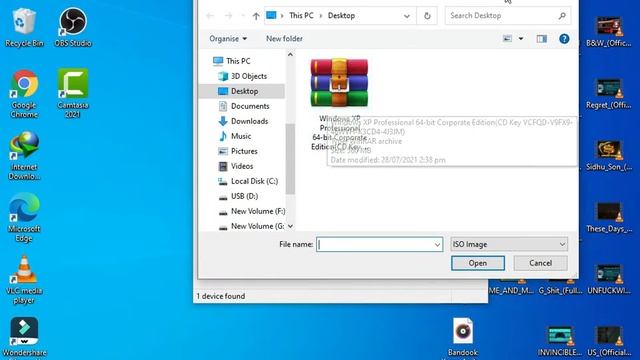The height and width of the screenshot is (360, 640).
Task: Select the Sidhu_Son_(... video file on desktop
Action: (609, 156)
